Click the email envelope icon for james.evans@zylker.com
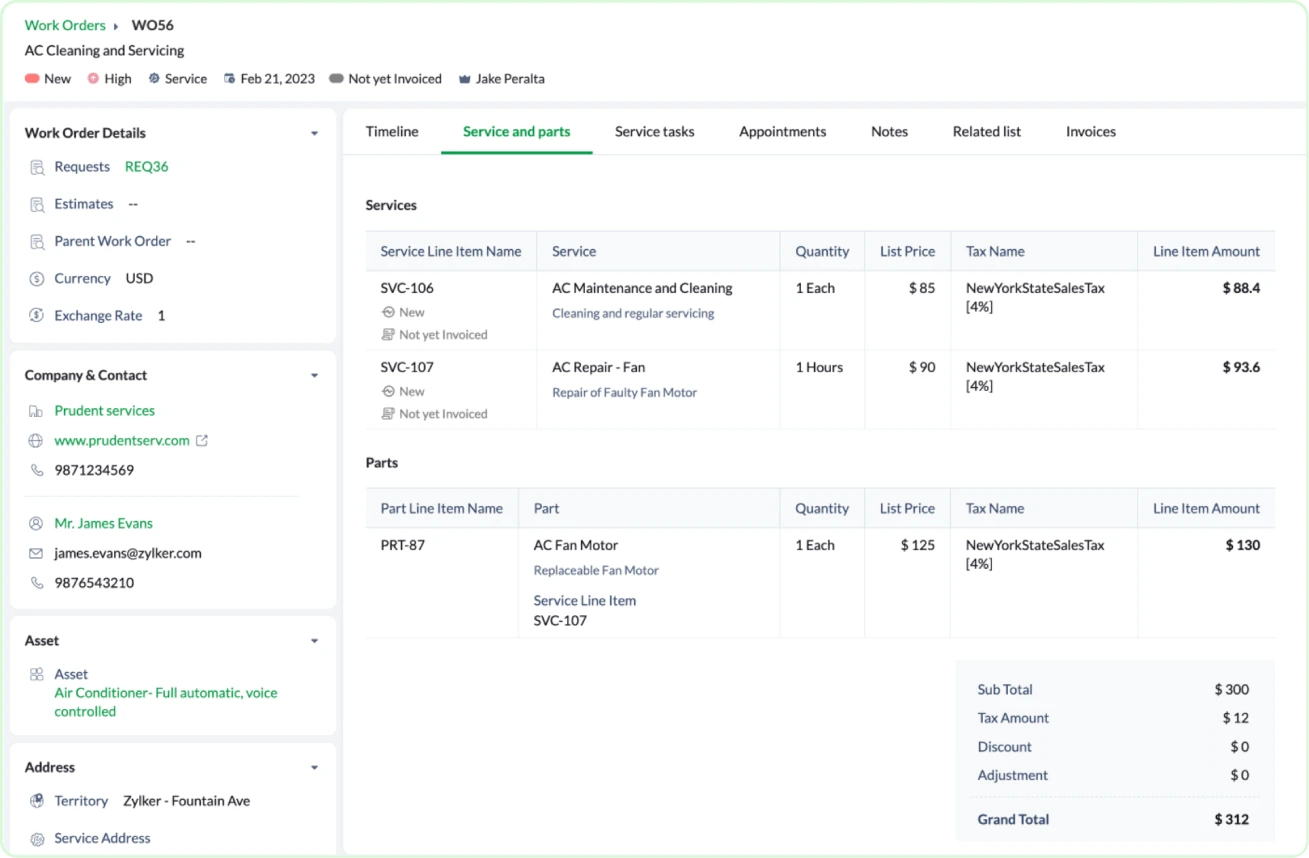Image resolution: width=1309 pixels, height=858 pixels. 37,553
